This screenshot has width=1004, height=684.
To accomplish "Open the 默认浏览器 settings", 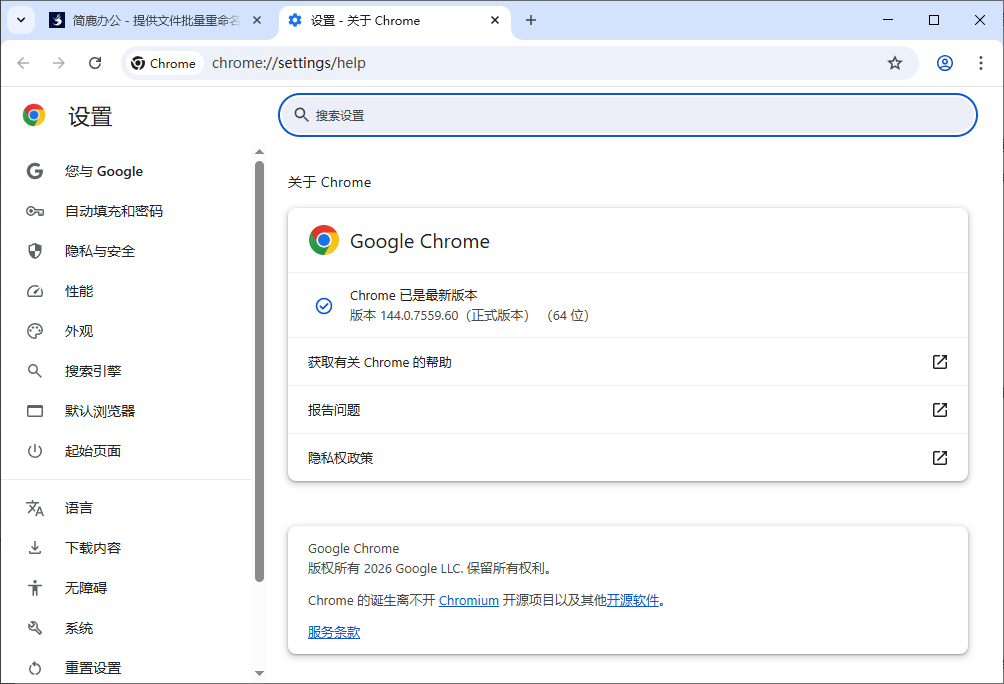I will pos(101,411).
